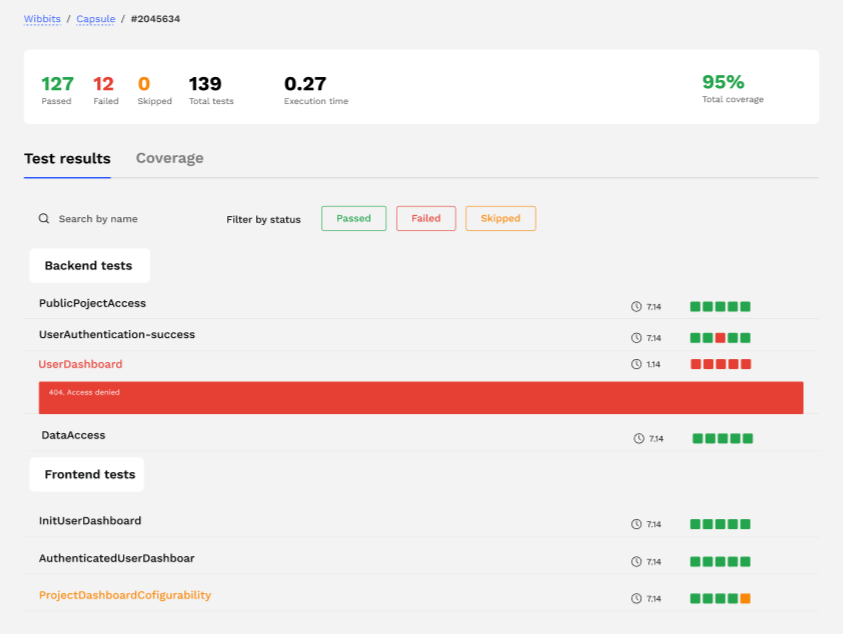Image resolution: width=843 pixels, height=634 pixels.
Task: Select the failed UserDashboard test
Action: [80, 364]
